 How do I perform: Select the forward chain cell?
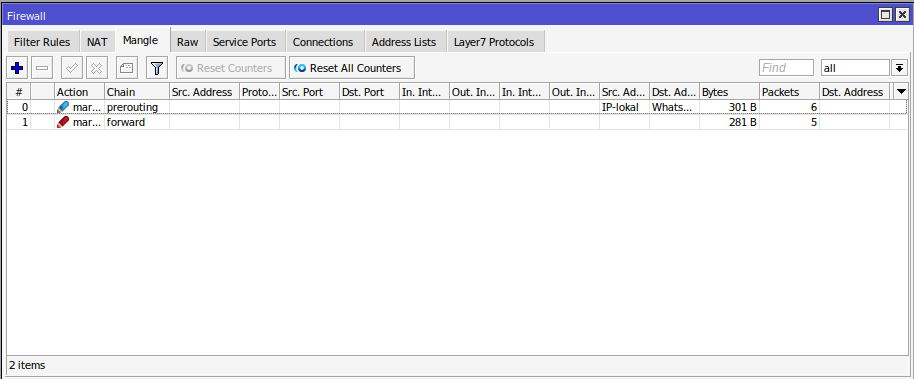[x=137, y=122]
